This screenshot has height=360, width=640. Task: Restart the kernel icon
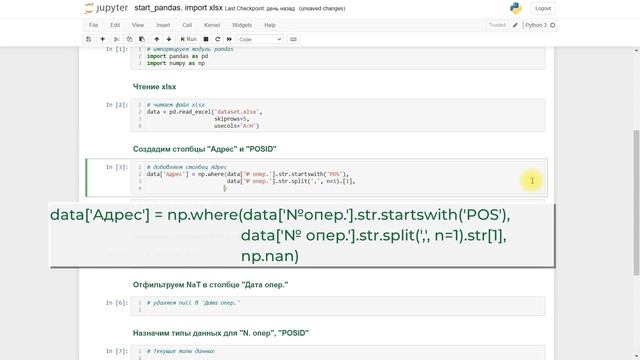218,39
